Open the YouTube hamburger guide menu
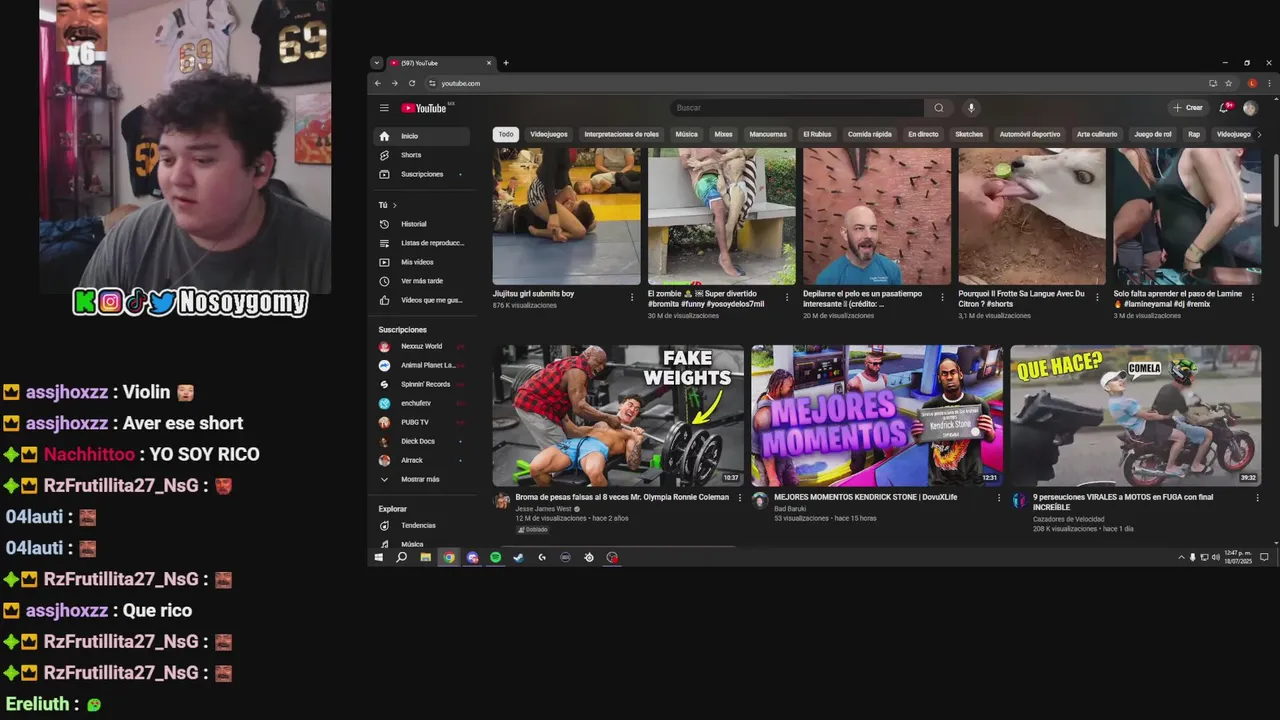Viewport: 1280px width, 720px height. pos(384,108)
